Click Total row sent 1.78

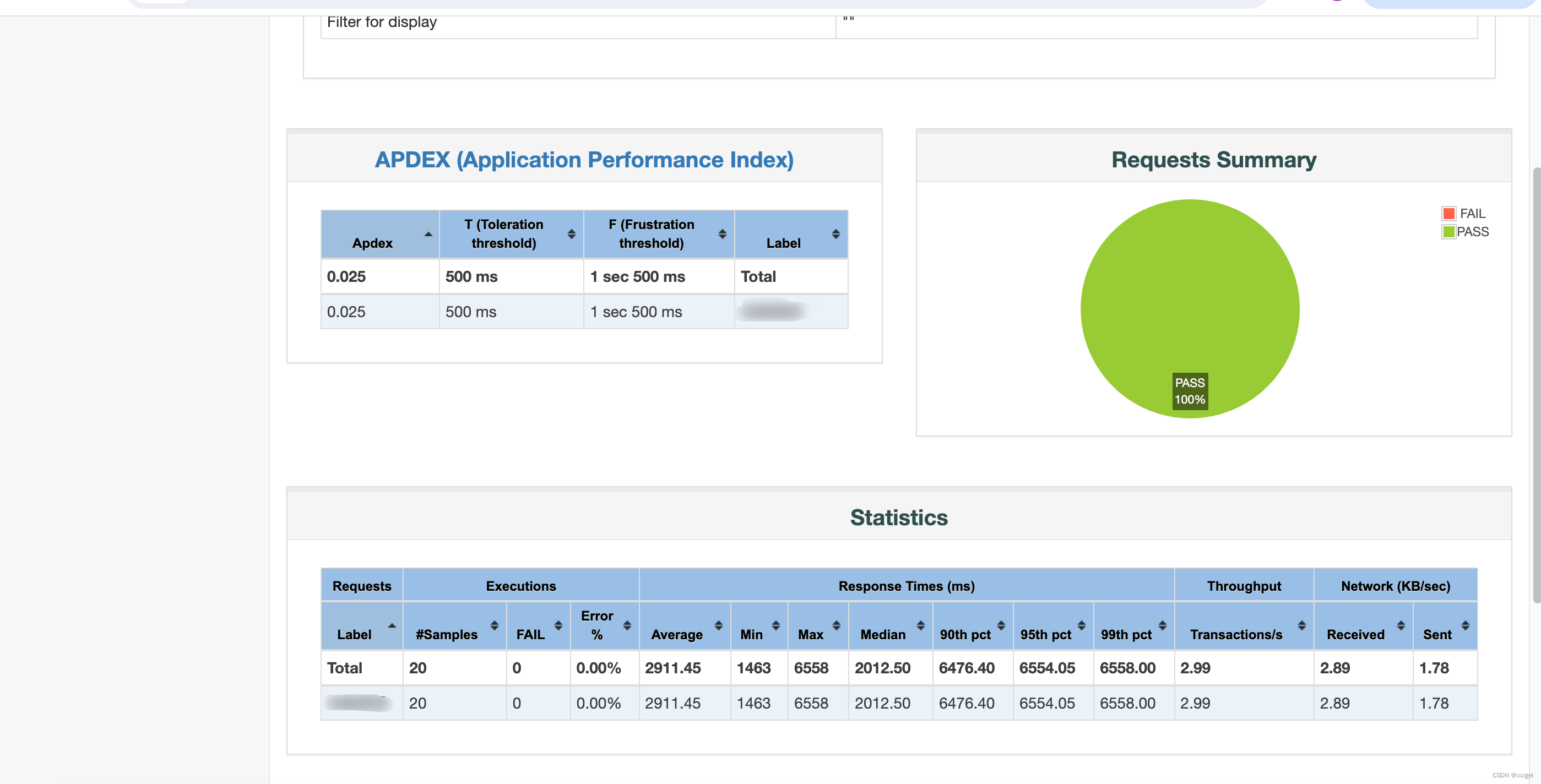tap(1435, 667)
